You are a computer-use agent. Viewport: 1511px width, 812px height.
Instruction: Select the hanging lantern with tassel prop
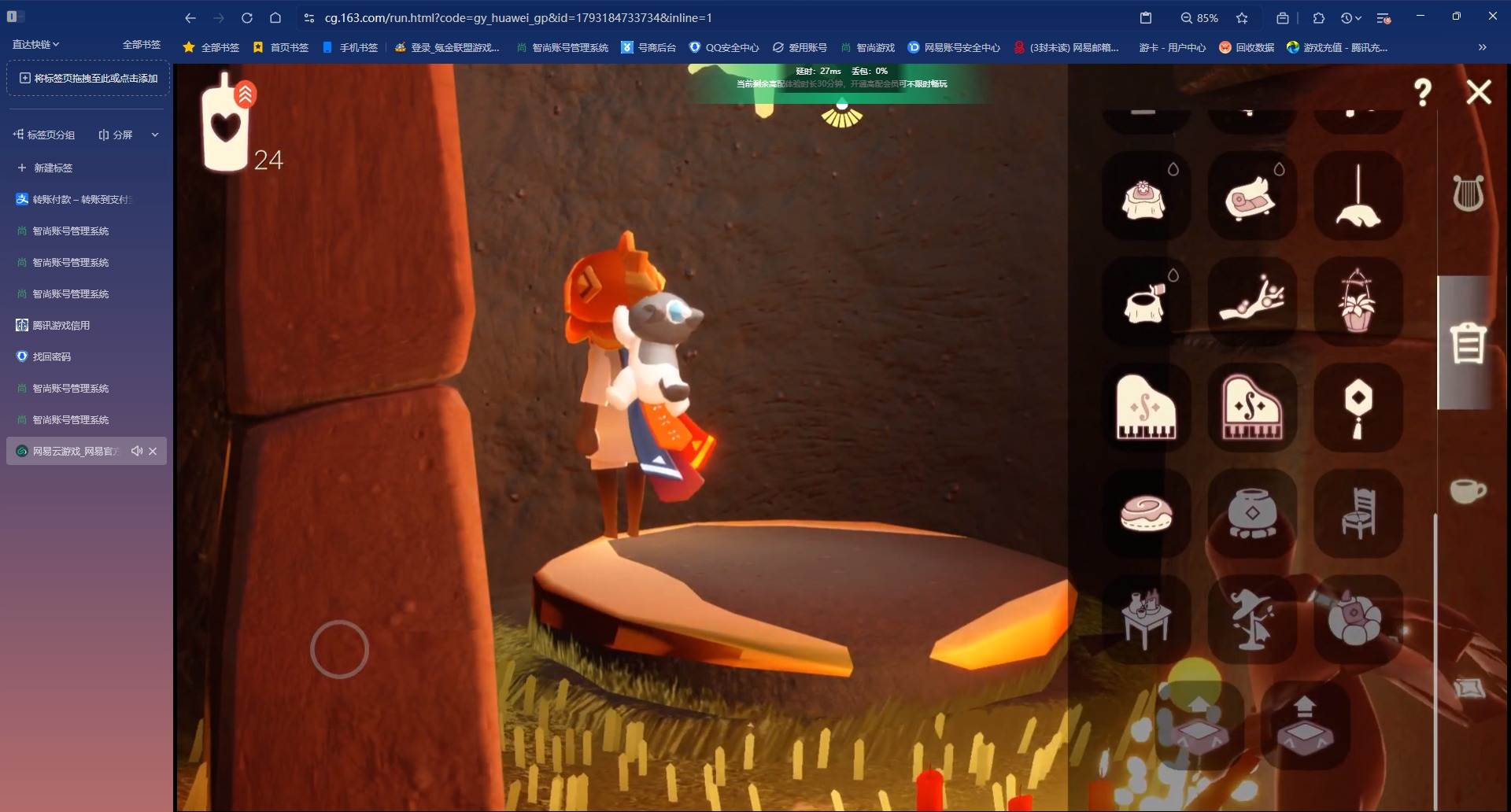[1358, 408]
